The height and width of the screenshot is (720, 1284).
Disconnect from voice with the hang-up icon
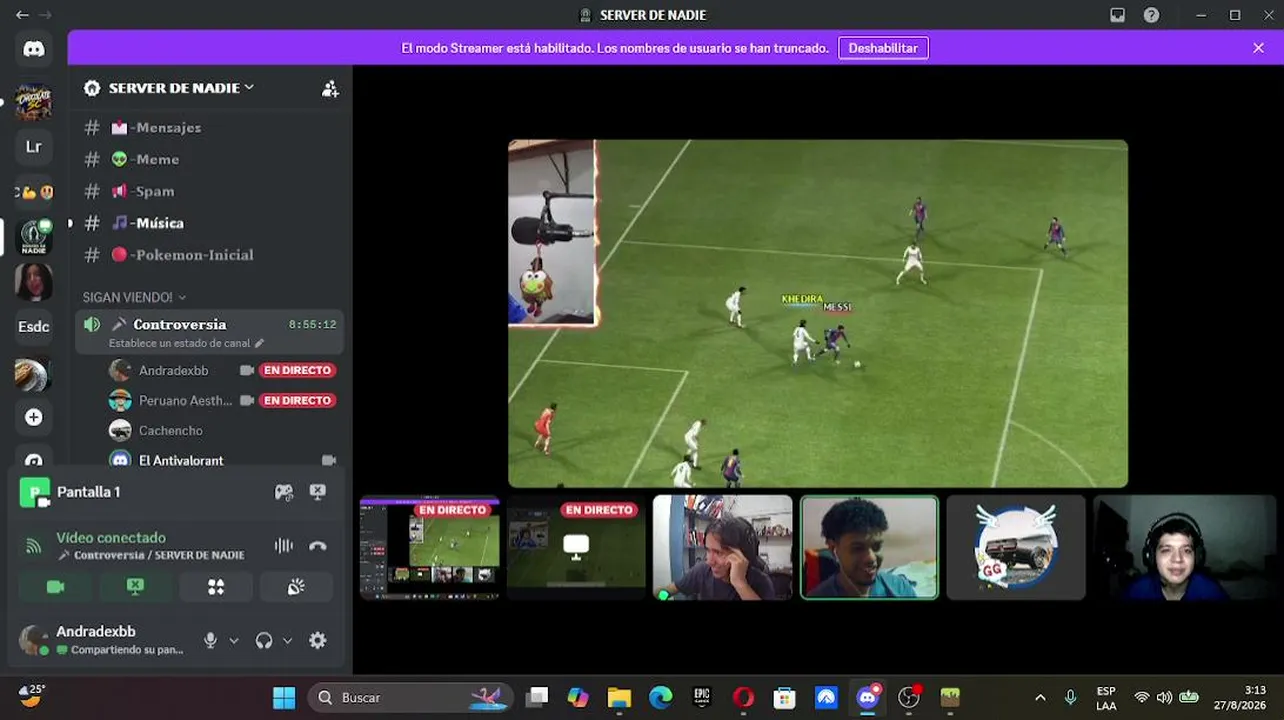pyautogui.click(x=318, y=546)
